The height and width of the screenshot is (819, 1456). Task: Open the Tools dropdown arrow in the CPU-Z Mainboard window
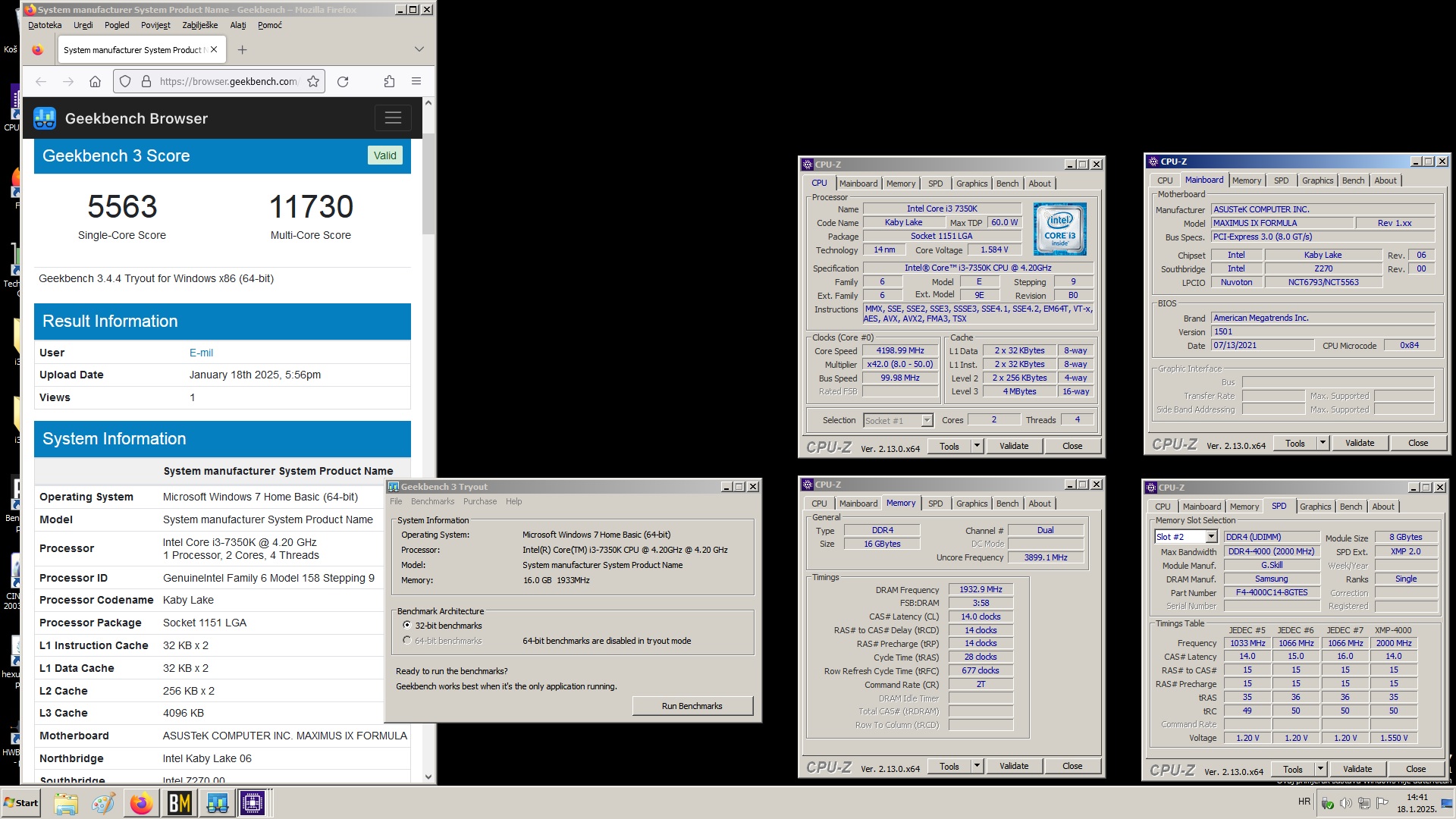pos(1323,443)
